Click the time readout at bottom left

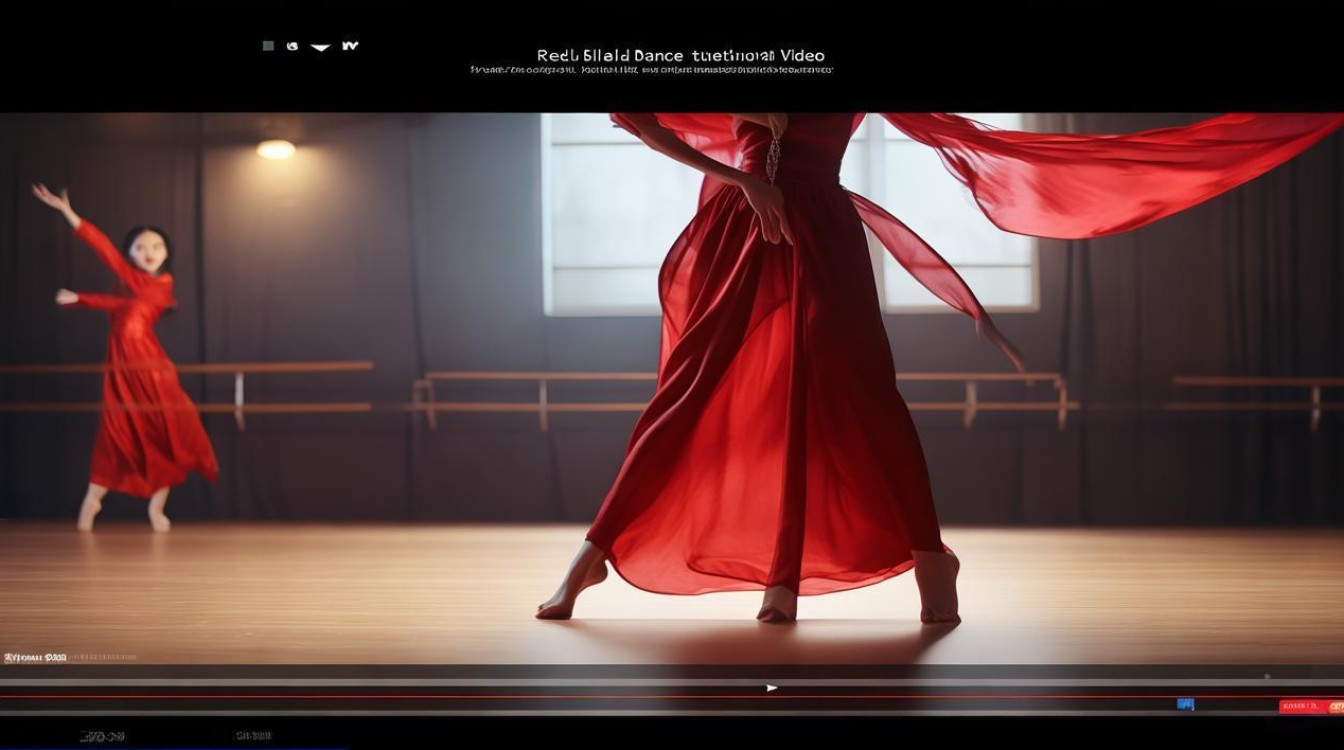(103, 737)
